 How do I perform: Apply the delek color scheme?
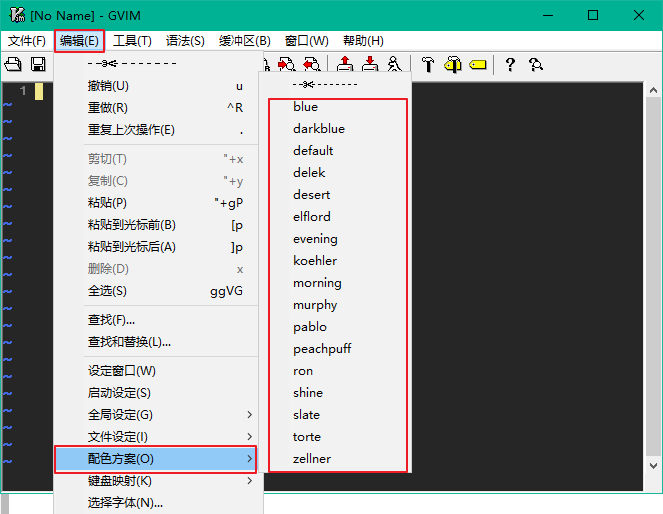click(335, 173)
